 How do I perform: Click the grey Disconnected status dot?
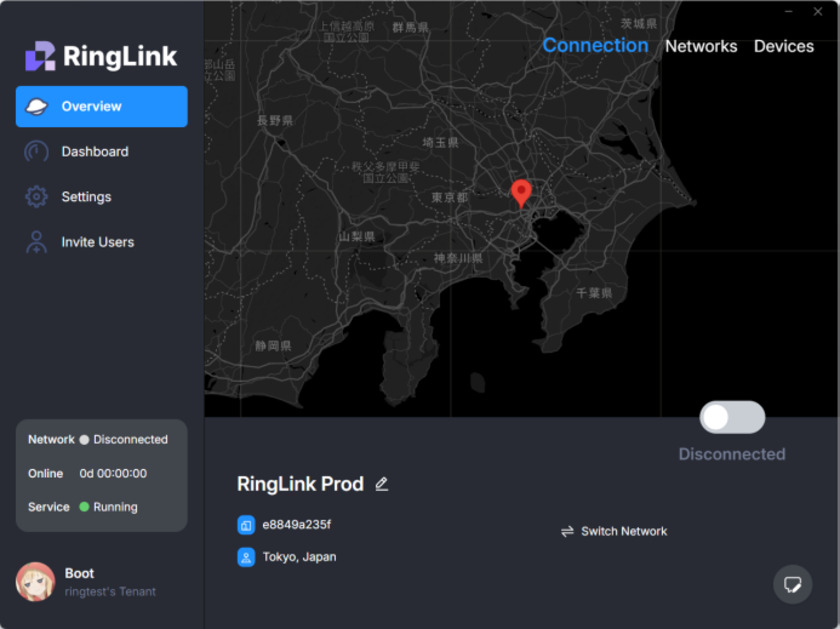(84, 440)
